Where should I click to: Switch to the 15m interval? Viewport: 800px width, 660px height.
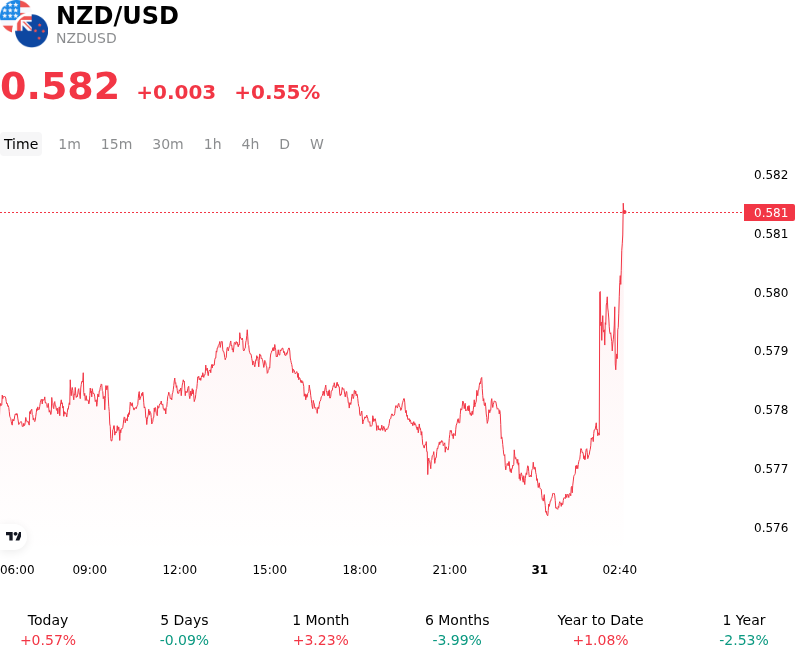click(x=116, y=144)
